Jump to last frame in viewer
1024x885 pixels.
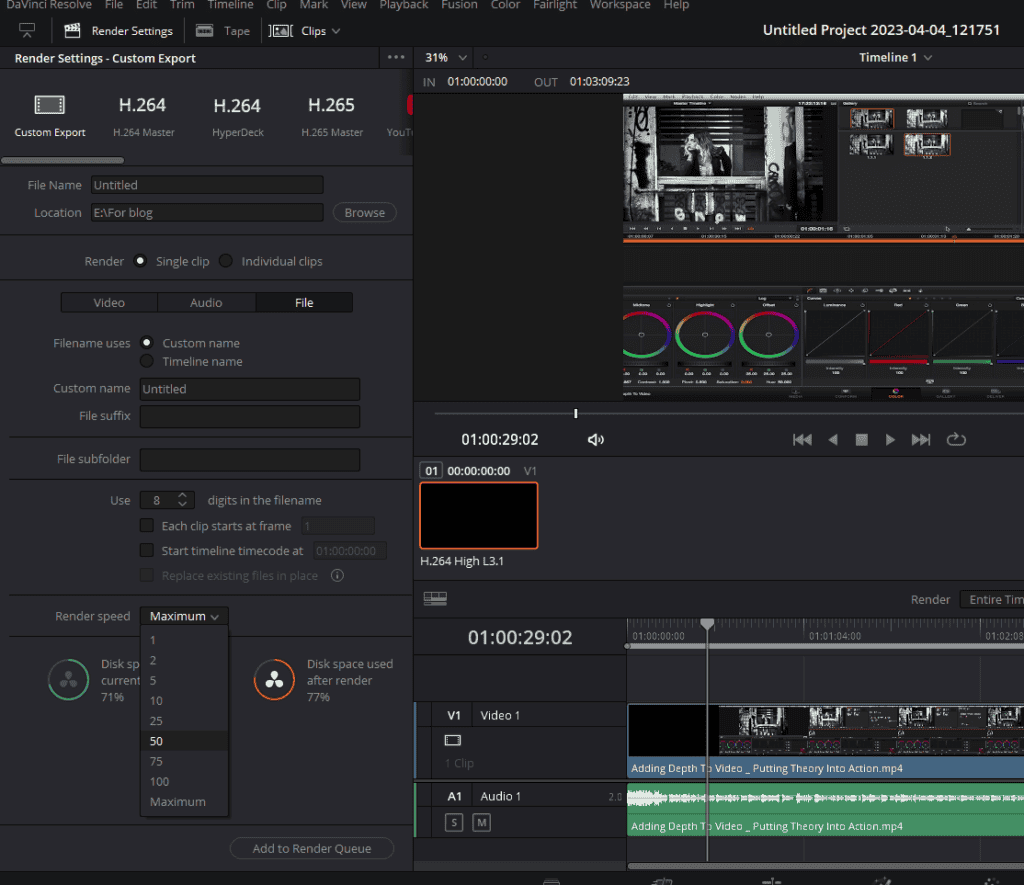click(921, 440)
